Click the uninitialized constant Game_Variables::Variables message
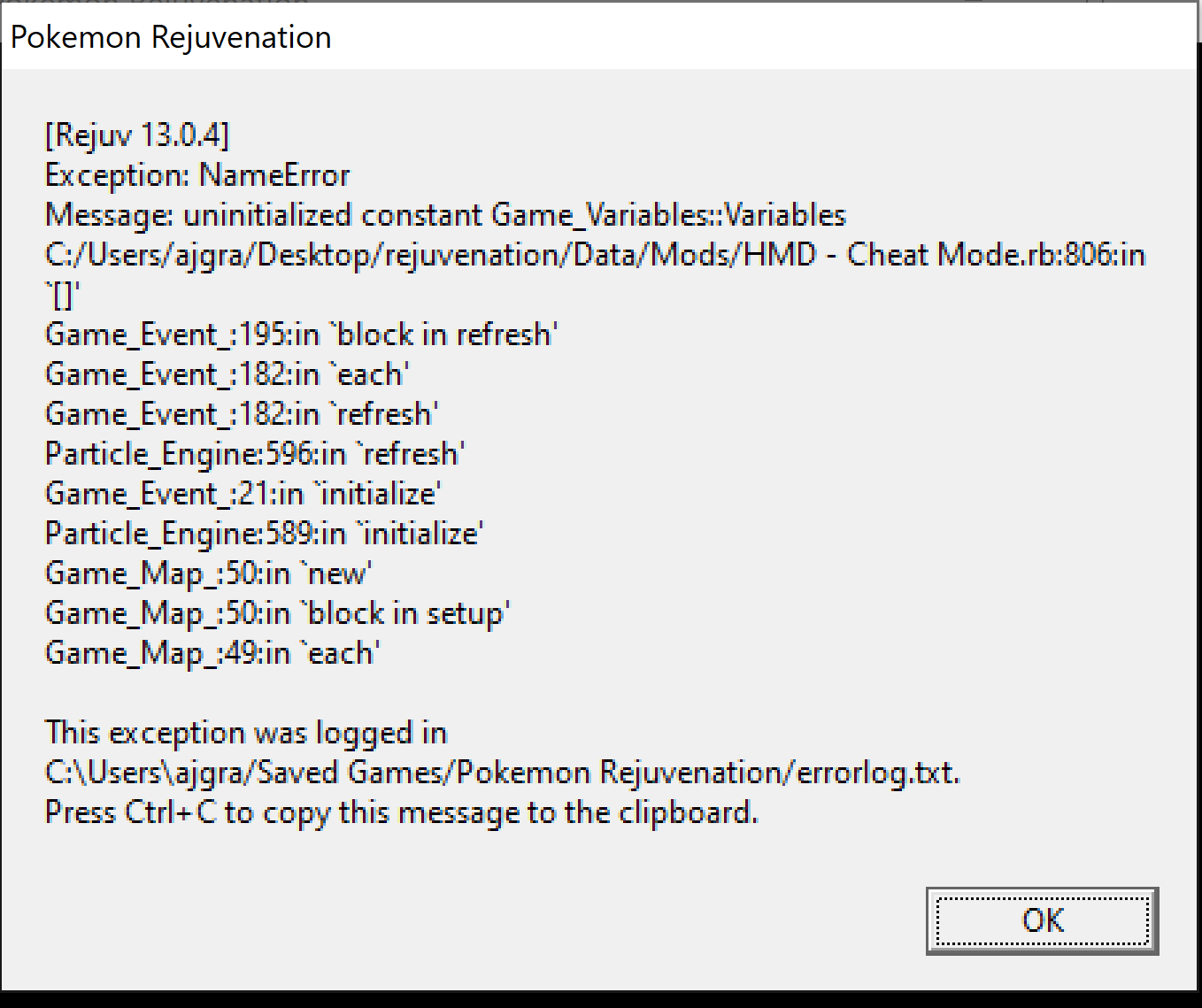Image resolution: width=1202 pixels, height=1008 pixels. [x=514, y=215]
